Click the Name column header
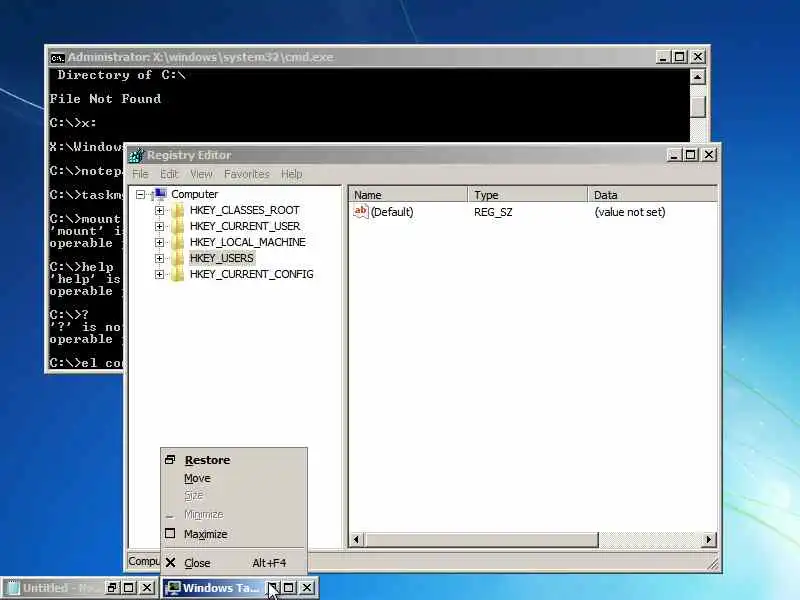This screenshot has width=800, height=600. click(408, 195)
